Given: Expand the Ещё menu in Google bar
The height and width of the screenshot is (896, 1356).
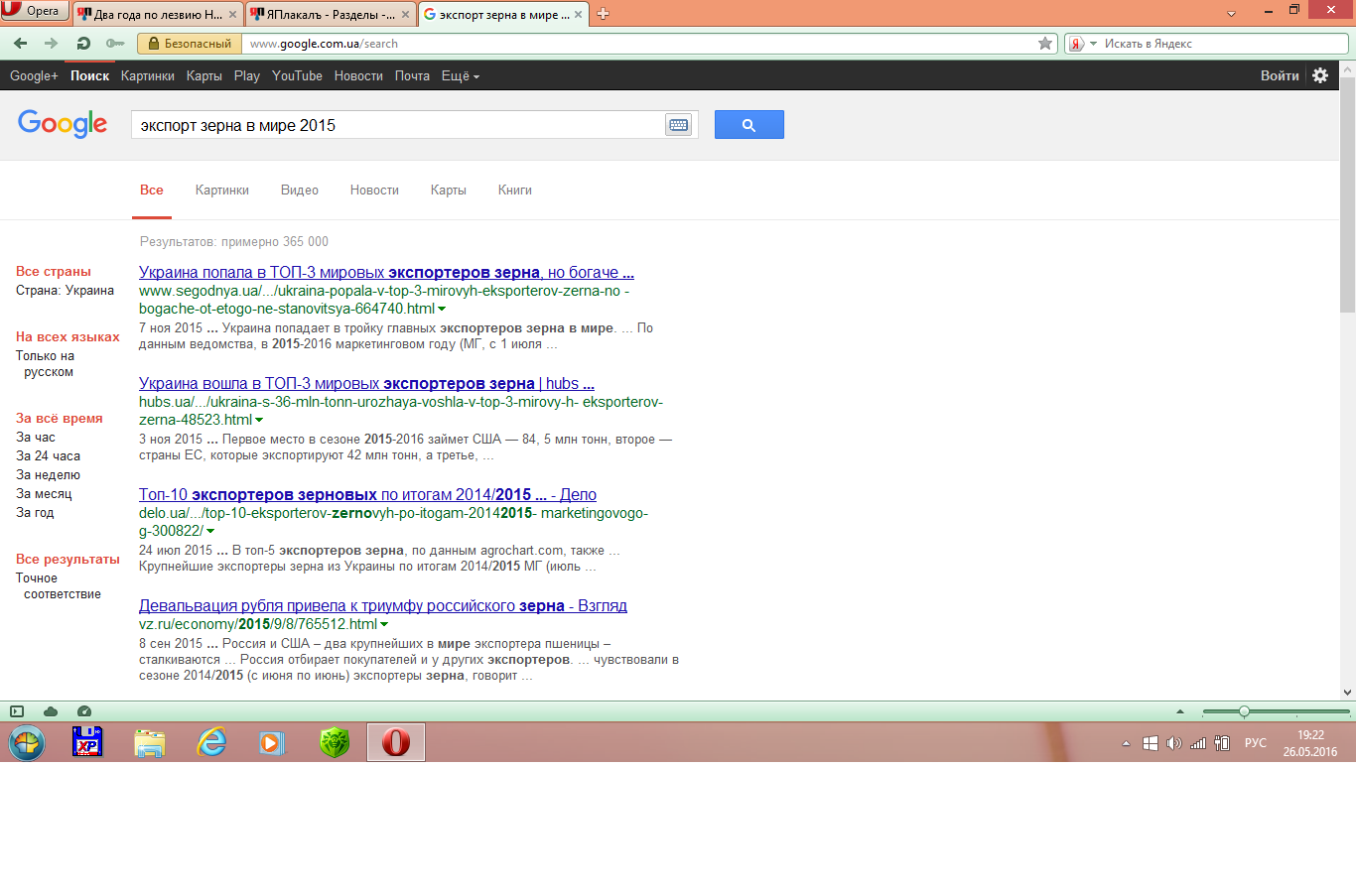Looking at the screenshot, I should click(460, 75).
